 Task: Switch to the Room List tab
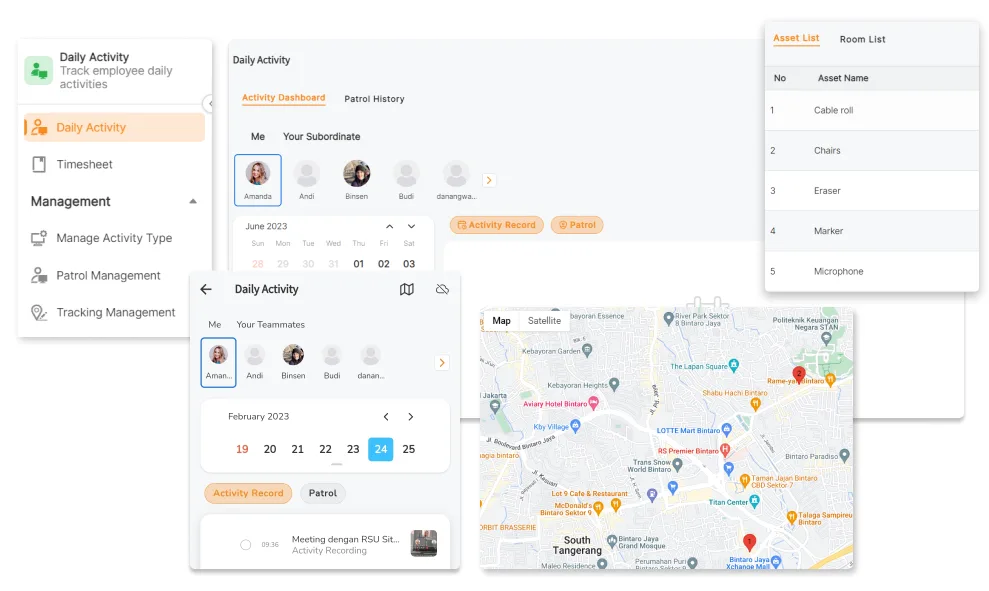[862, 39]
